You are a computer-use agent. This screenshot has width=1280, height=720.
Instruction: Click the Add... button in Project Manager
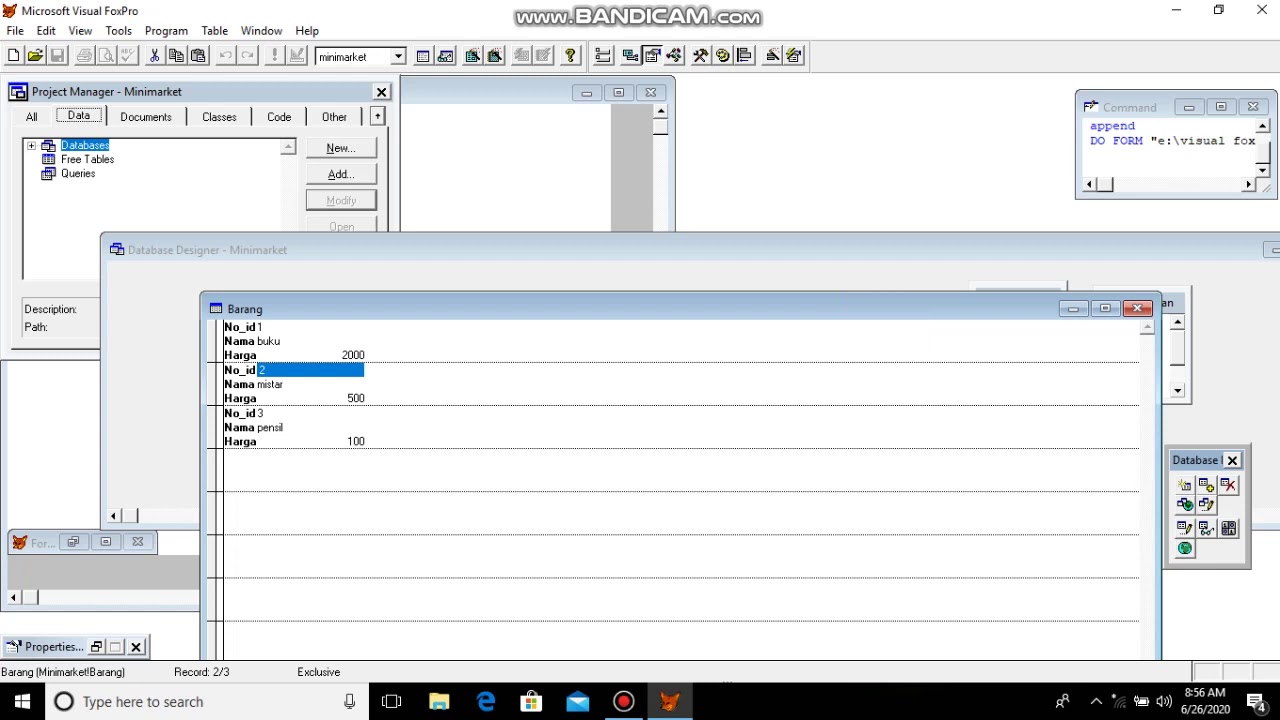coord(341,174)
